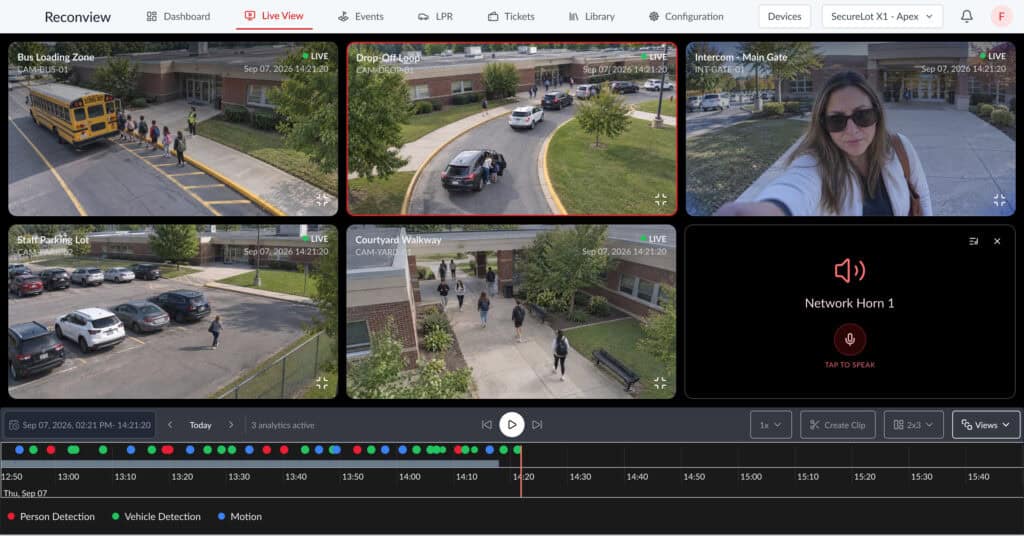Screen dimensions: 1024x536
Task: Open the 2x3 grid layout dropdown
Action: [913, 425]
